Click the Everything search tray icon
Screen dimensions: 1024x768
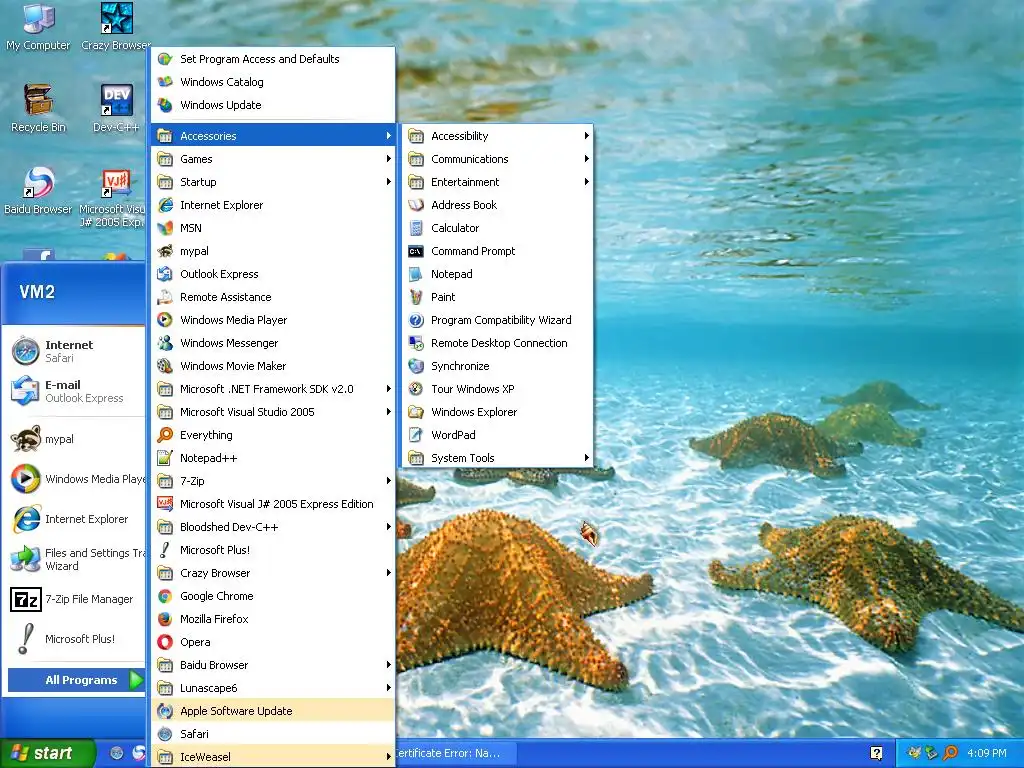(x=950, y=753)
